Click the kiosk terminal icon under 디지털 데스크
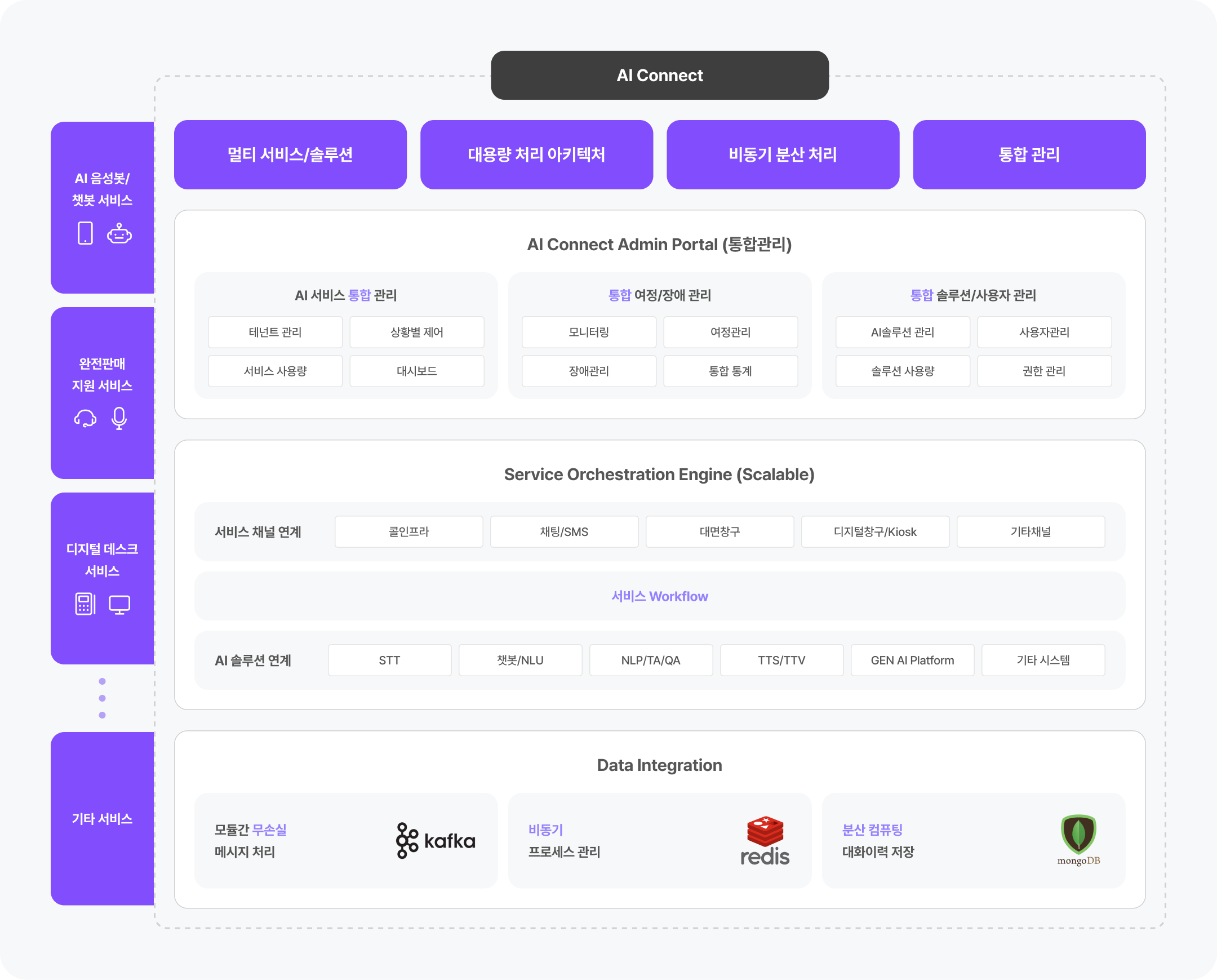Screen dimensions: 1217x980 85,604
